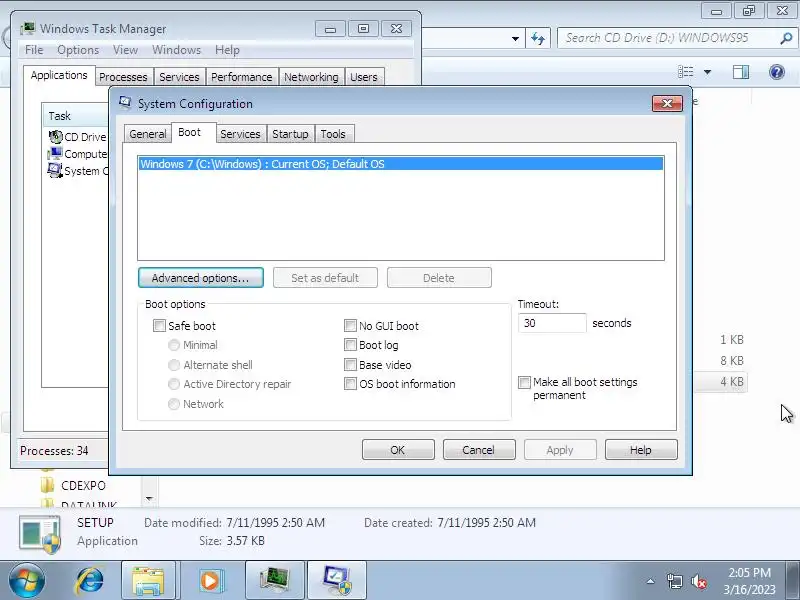Open network status tray icon

(674, 581)
